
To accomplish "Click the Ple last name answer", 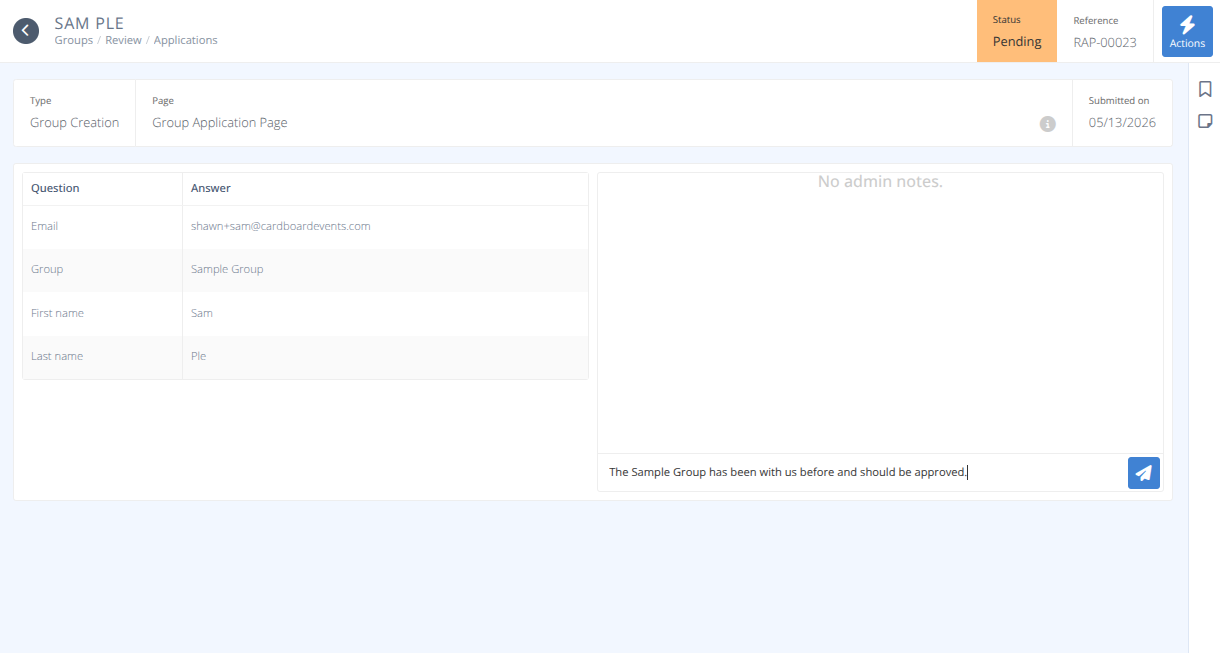I will [x=198, y=356].
